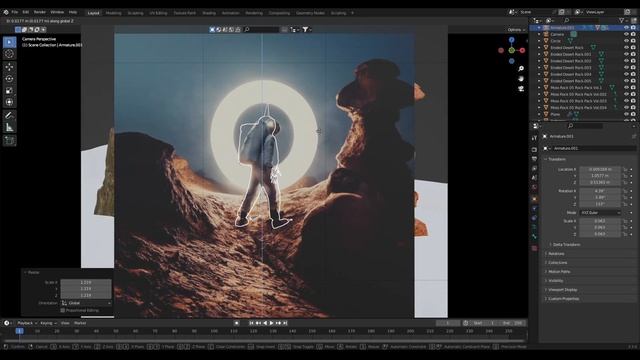Click the outliner filter funnel icon
The width and height of the screenshot is (640, 360).
[x=621, y=20]
